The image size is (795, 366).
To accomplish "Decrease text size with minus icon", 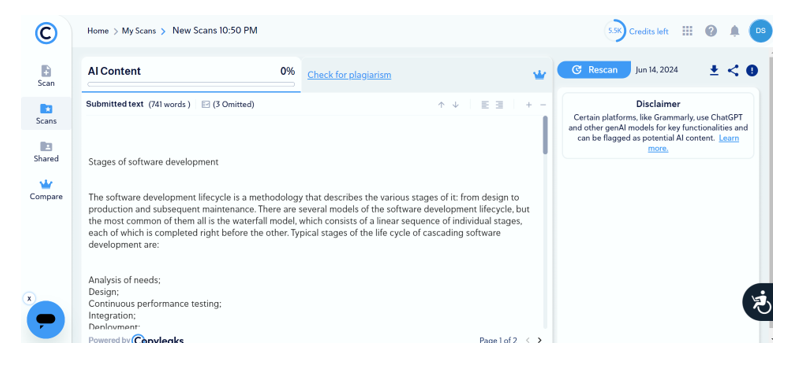I will (543, 104).
